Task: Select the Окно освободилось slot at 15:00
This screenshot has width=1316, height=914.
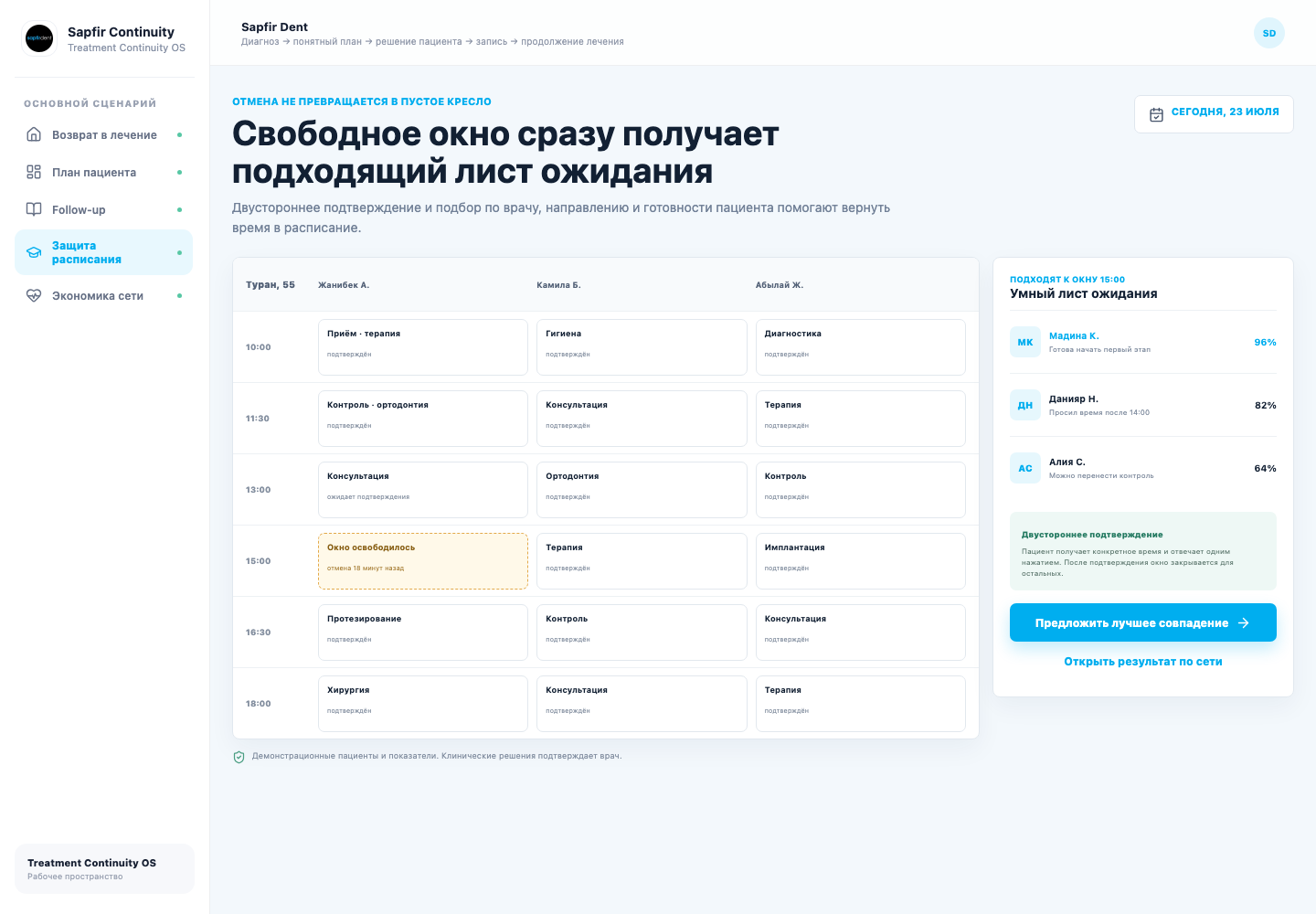Action: point(423,561)
